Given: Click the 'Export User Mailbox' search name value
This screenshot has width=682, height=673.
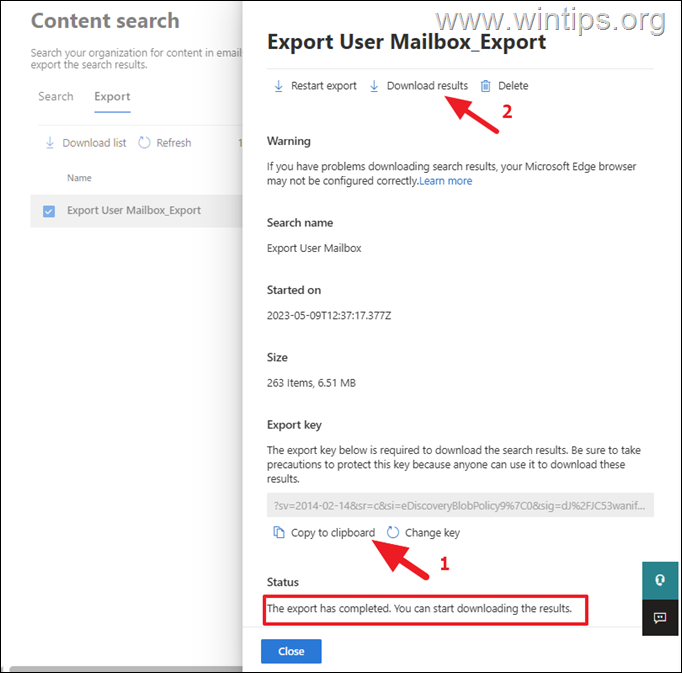Looking at the screenshot, I should point(314,248).
